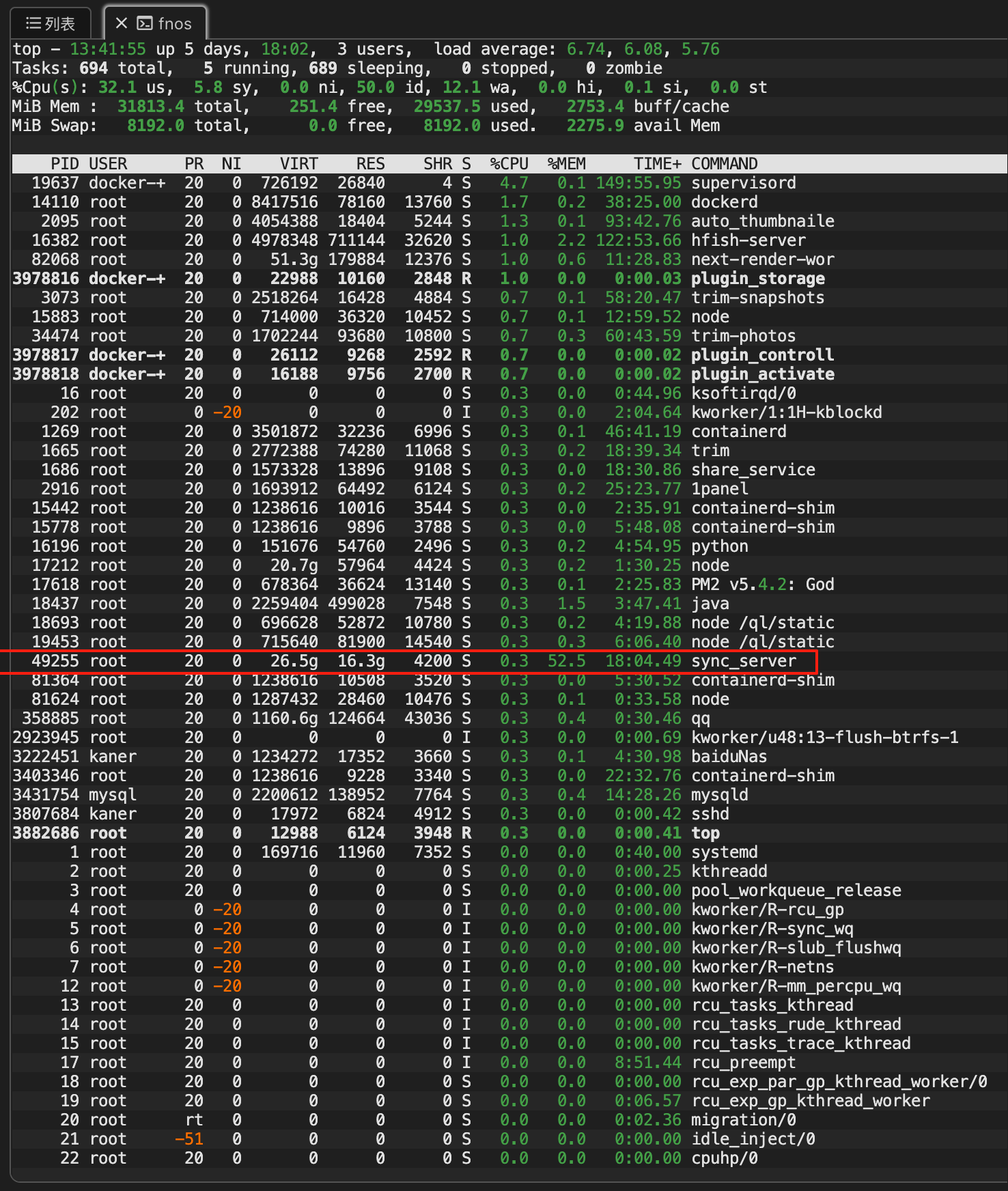This screenshot has height=1191, width=1008.
Task: Select the top process command
Action: (x=705, y=833)
